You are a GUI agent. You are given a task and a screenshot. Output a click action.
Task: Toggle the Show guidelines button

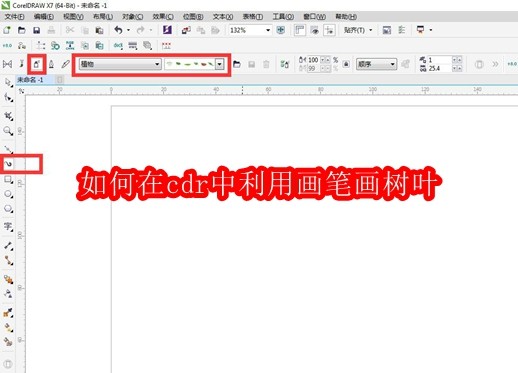point(329,30)
